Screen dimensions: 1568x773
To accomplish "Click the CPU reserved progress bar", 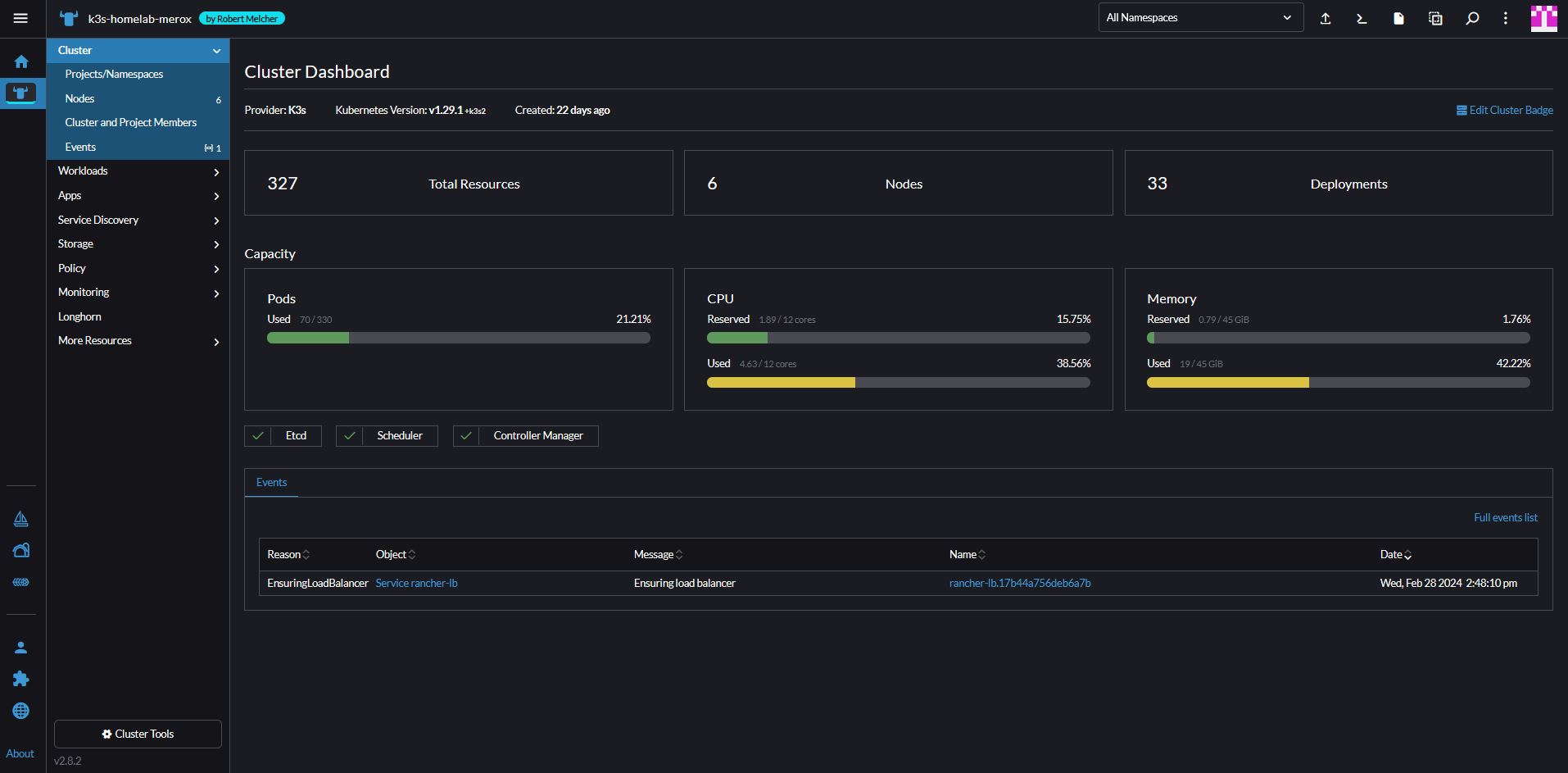I will tap(898, 338).
